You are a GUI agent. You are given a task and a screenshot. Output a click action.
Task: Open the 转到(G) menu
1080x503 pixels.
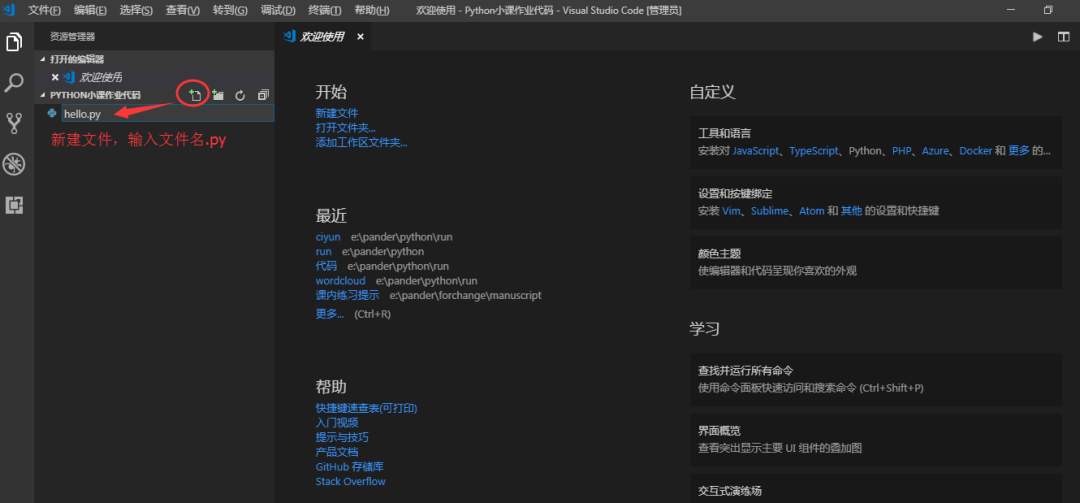(230, 10)
